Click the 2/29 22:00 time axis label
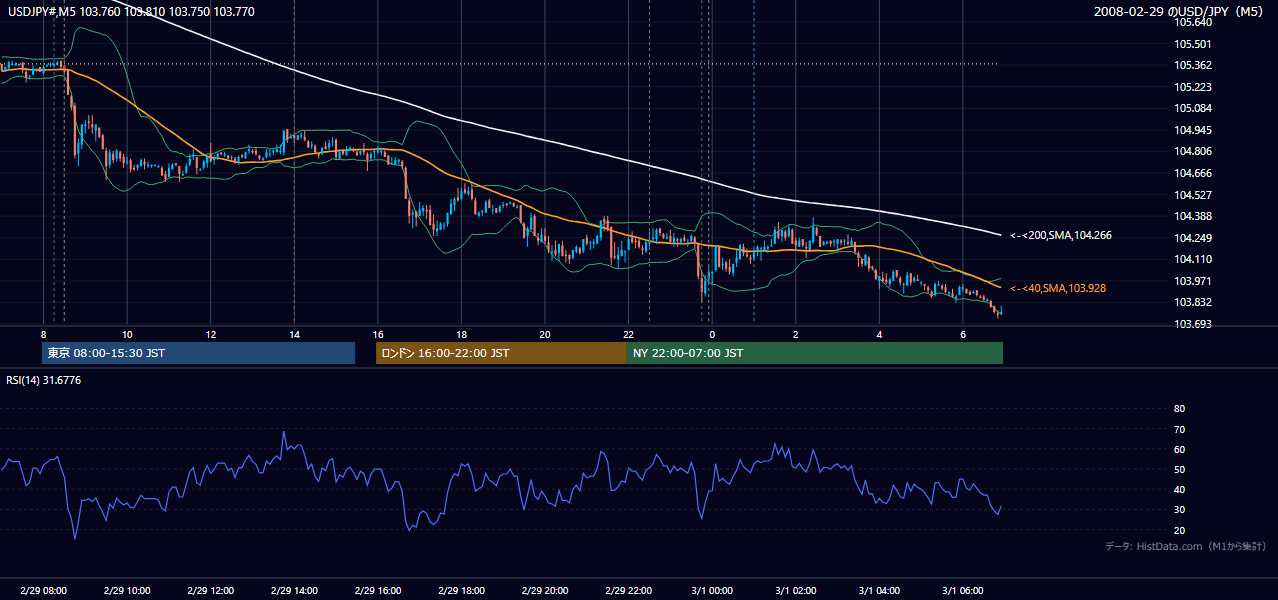Viewport: 1278px width, 600px height. point(628,591)
